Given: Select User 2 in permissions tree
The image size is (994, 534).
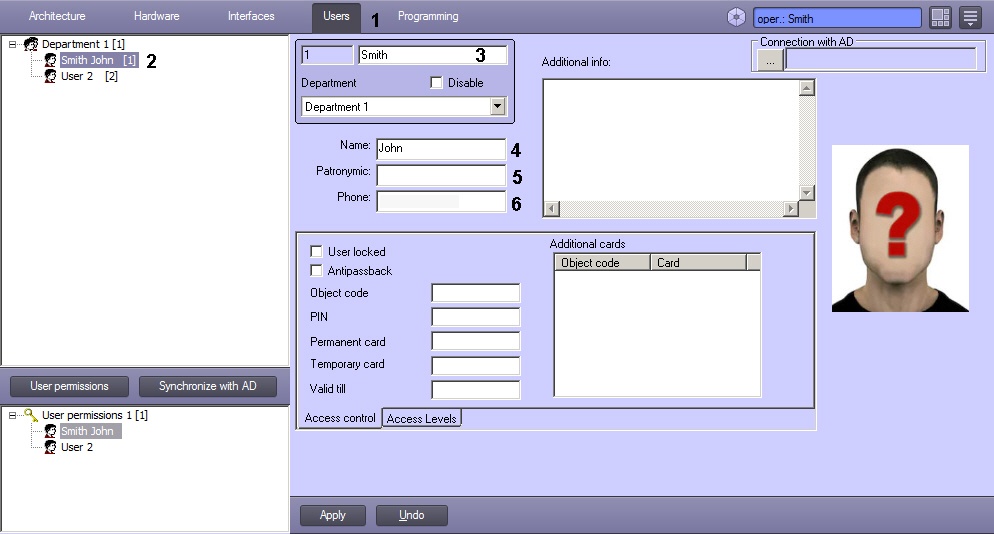Looking at the screenshot, I should [x=77, y=447].
